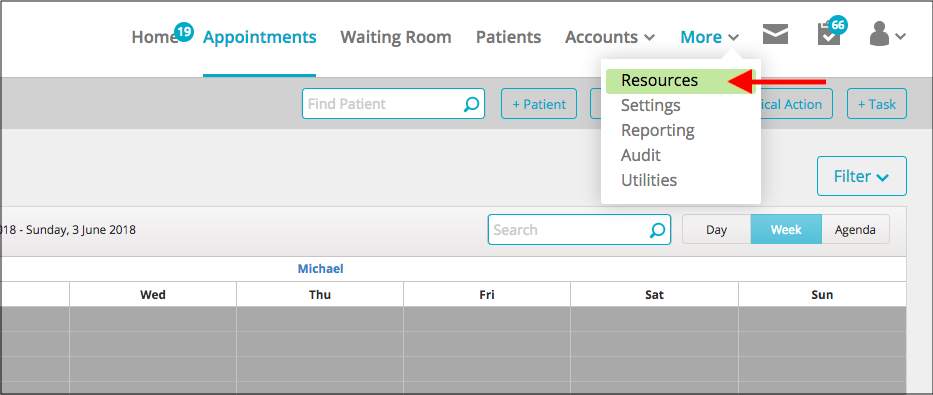Click the Find Patient magnifier icon
933x395 pixels.
point(471,104)
